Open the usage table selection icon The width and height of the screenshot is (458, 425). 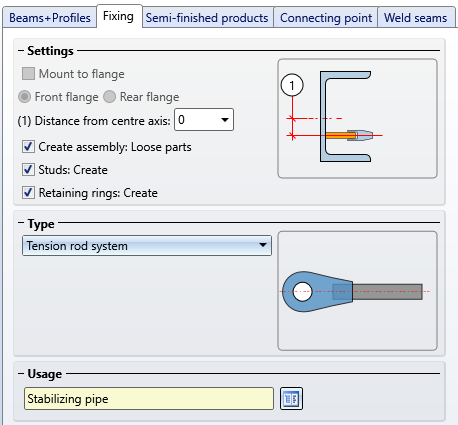coord(291,398)
